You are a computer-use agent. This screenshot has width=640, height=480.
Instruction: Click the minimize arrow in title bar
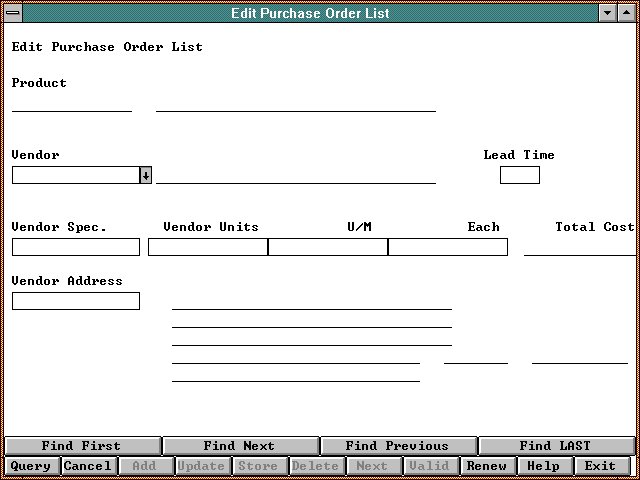[608, 13]
